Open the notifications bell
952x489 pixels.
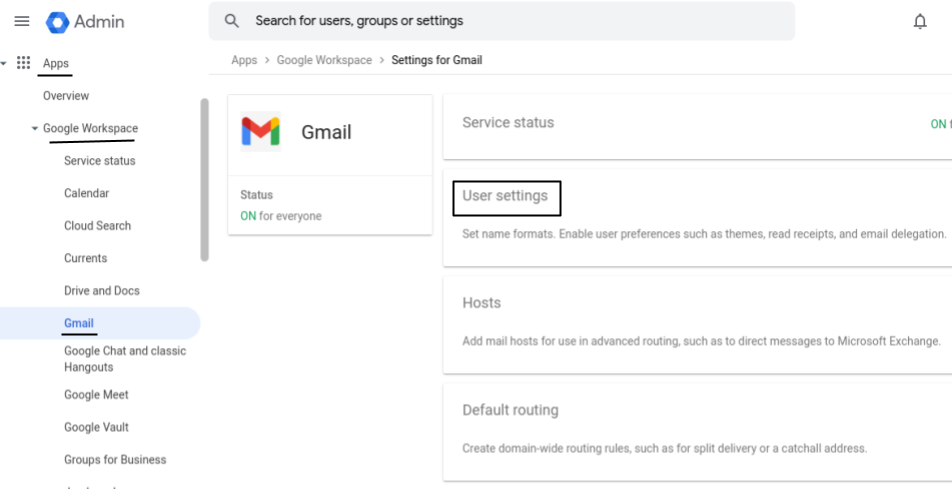(x=920, y=21)
